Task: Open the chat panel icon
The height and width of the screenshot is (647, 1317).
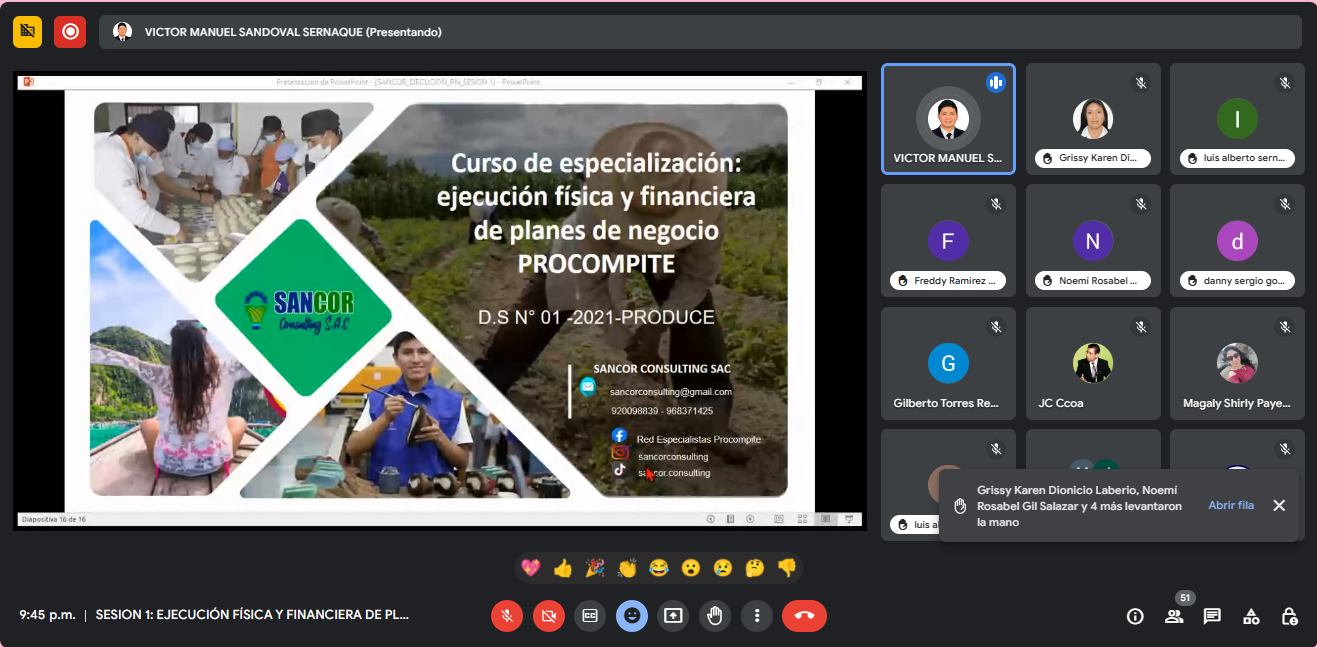Action: 1212,616
